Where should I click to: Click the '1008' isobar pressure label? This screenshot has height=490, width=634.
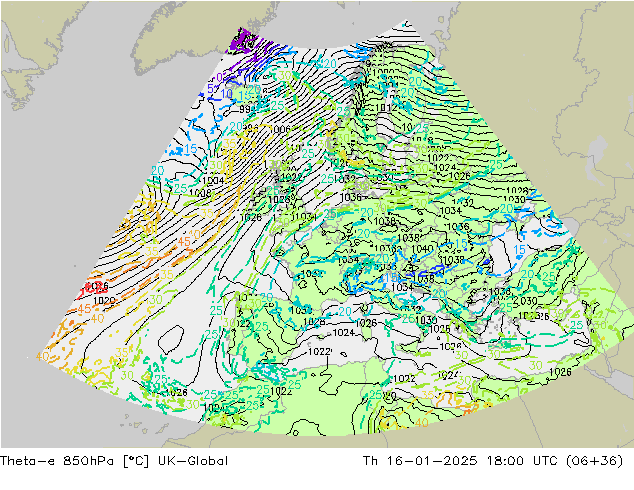point(200,193)
